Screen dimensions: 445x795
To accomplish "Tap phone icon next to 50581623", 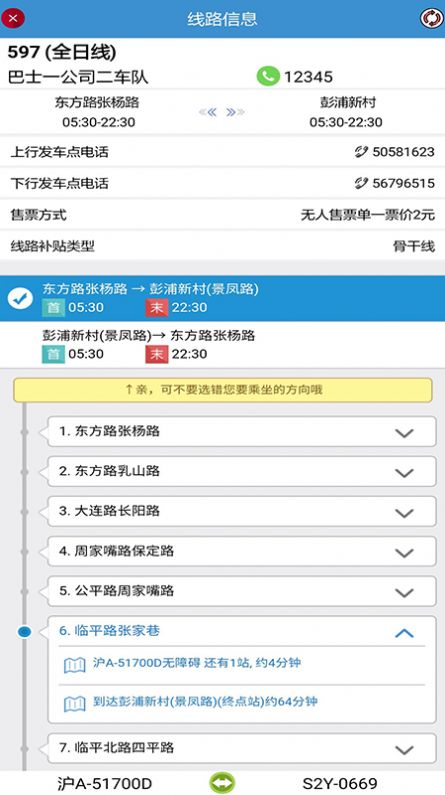I will (361, 152).
